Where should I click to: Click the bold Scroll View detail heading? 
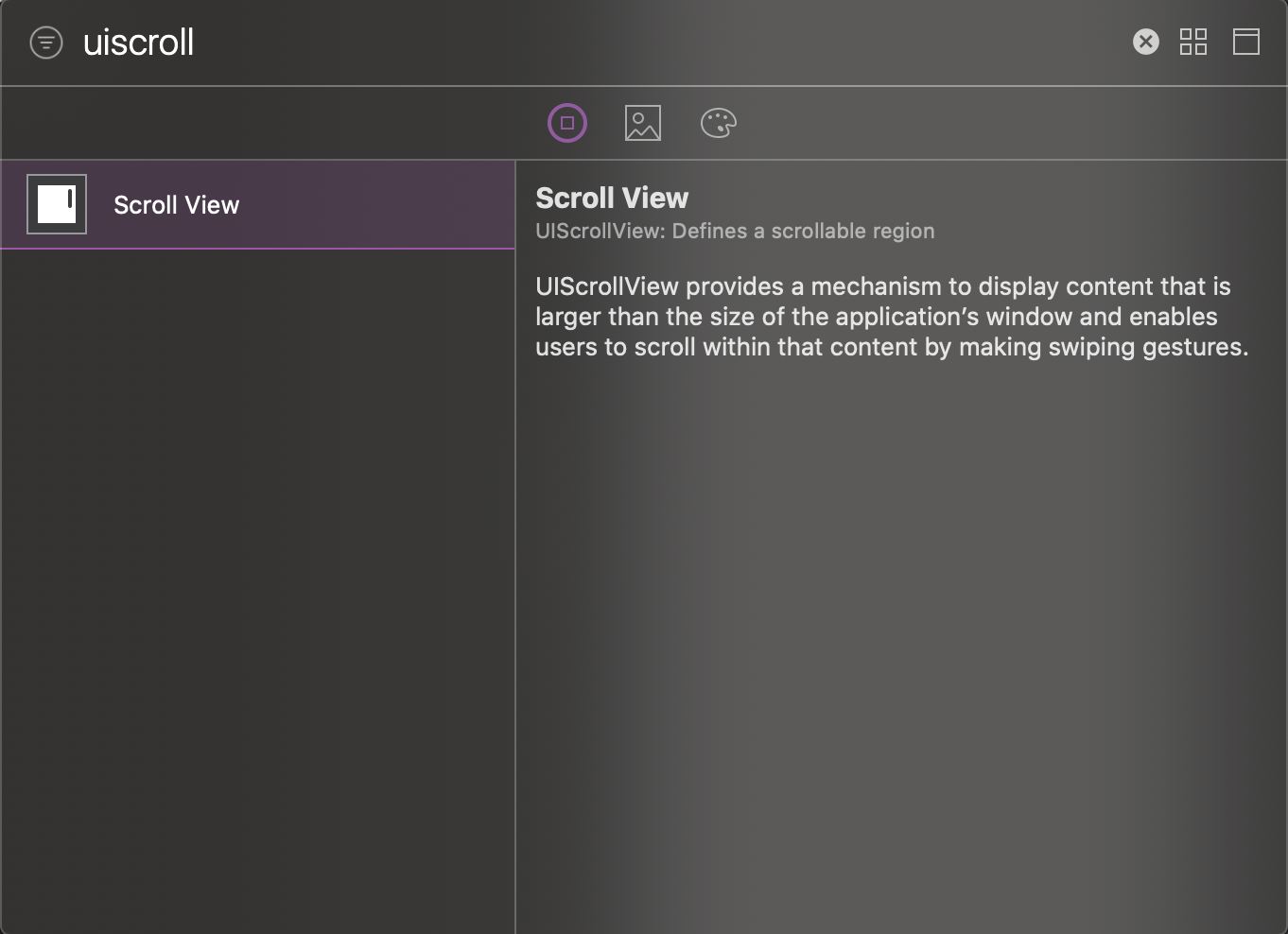[612, 198]
